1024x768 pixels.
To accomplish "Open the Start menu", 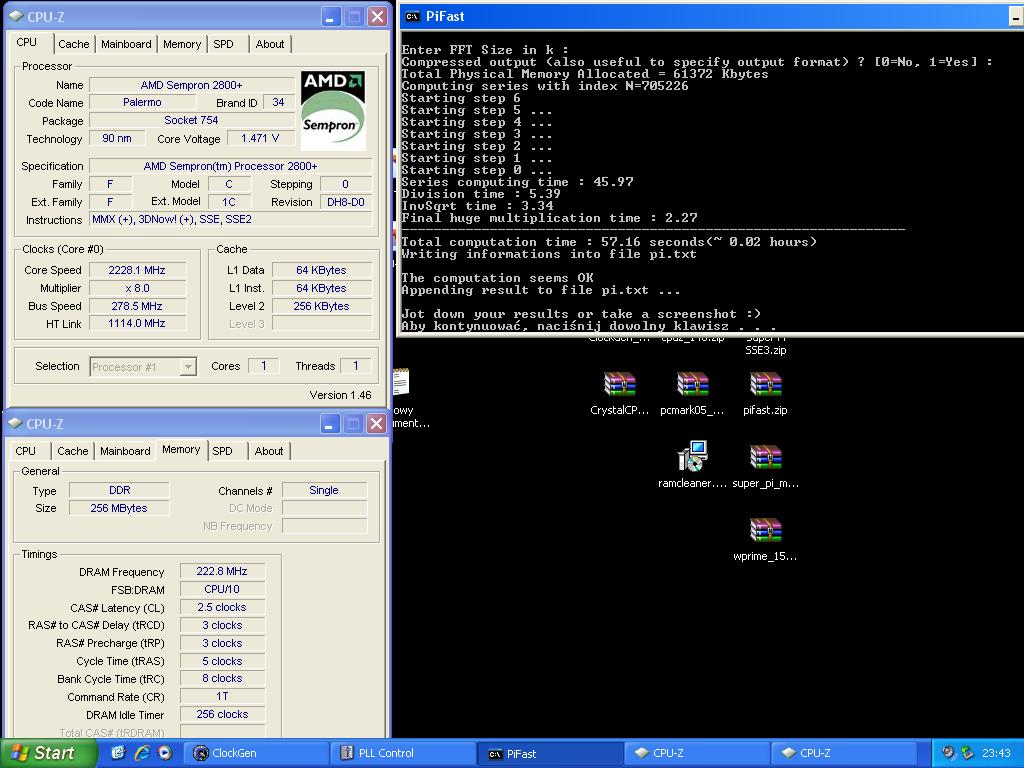I will (47, 753).
